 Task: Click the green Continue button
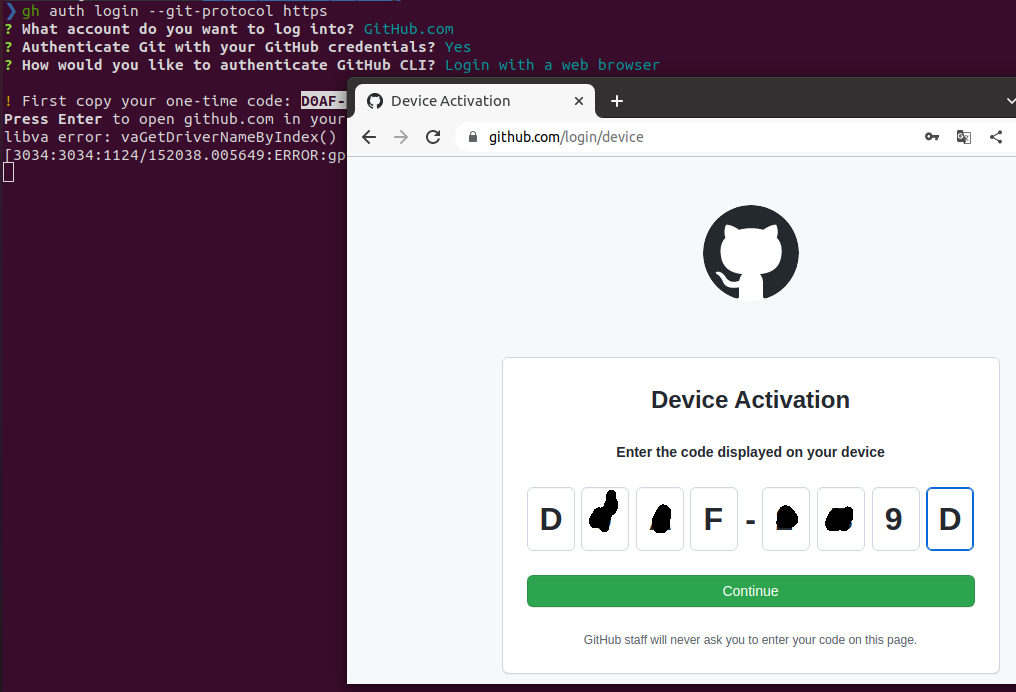click(x=750, y=591)
